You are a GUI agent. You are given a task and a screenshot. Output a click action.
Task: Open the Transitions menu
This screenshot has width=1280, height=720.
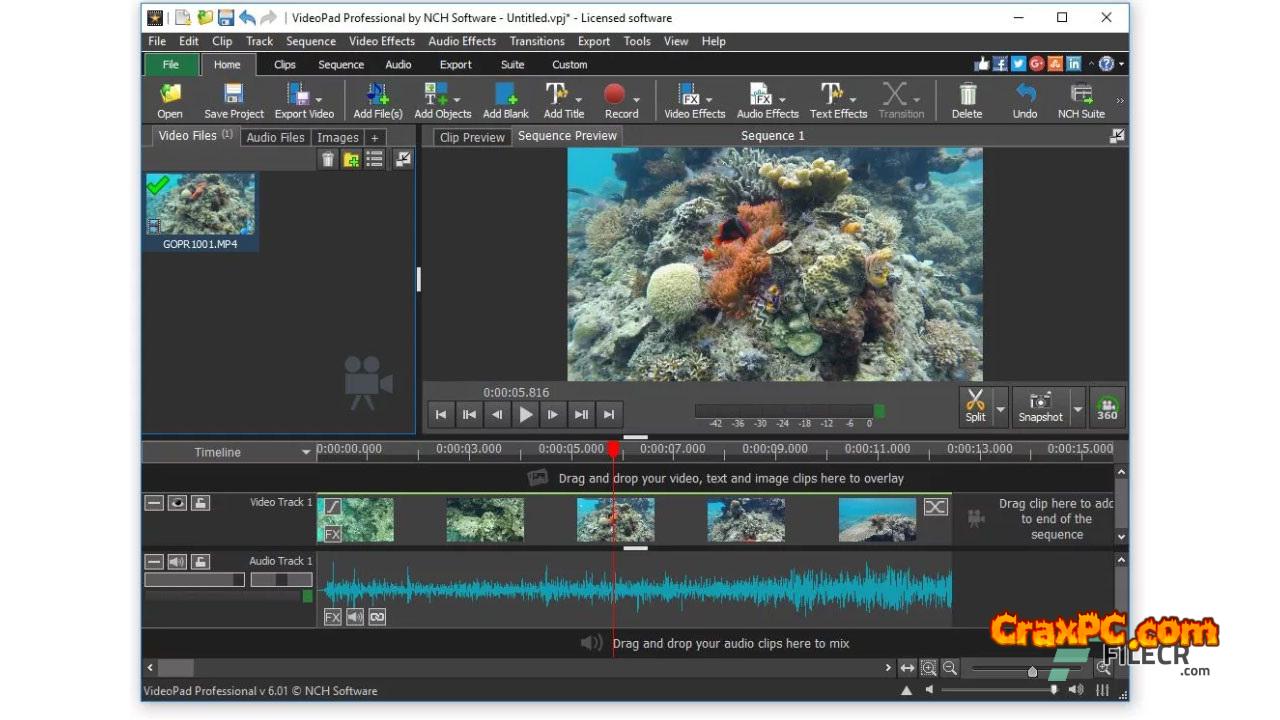pyautogui.click(x=537, y=41)
